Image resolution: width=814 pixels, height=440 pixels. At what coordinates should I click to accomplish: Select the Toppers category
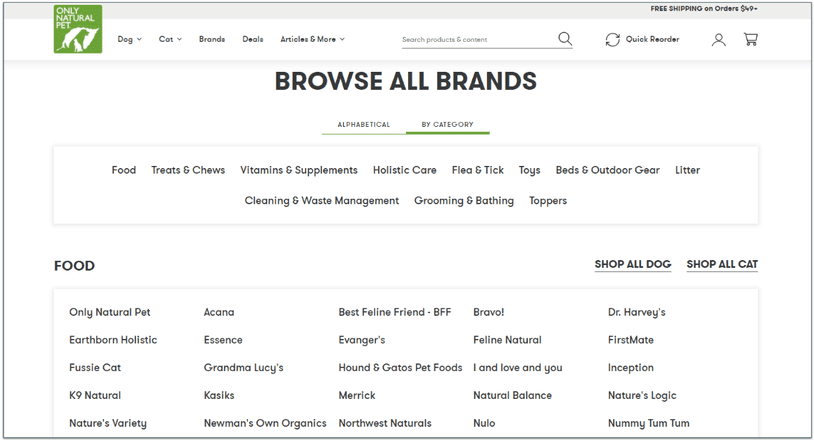coord(548,201)
